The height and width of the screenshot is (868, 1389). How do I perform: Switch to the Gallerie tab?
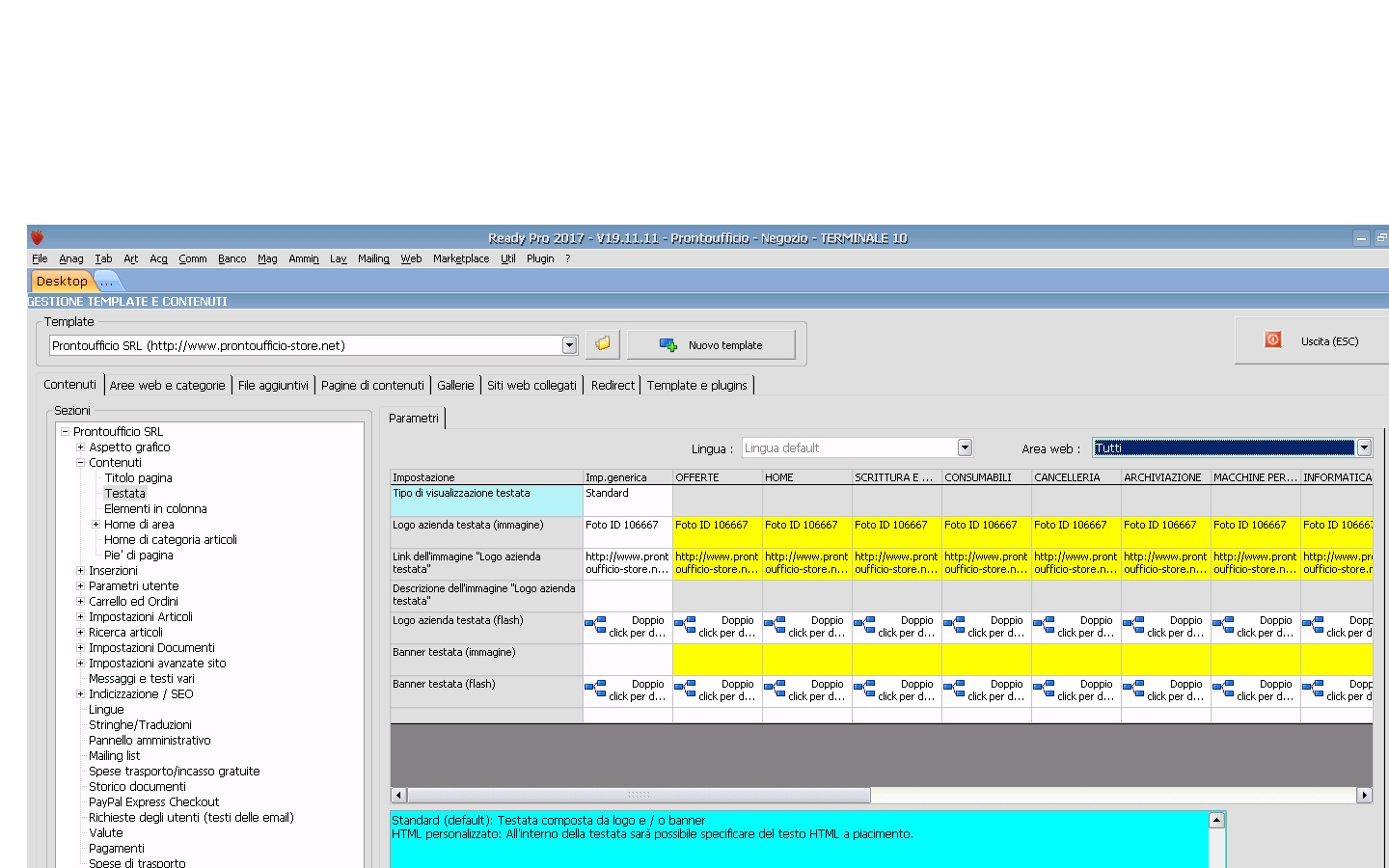[x=455, y=385]
